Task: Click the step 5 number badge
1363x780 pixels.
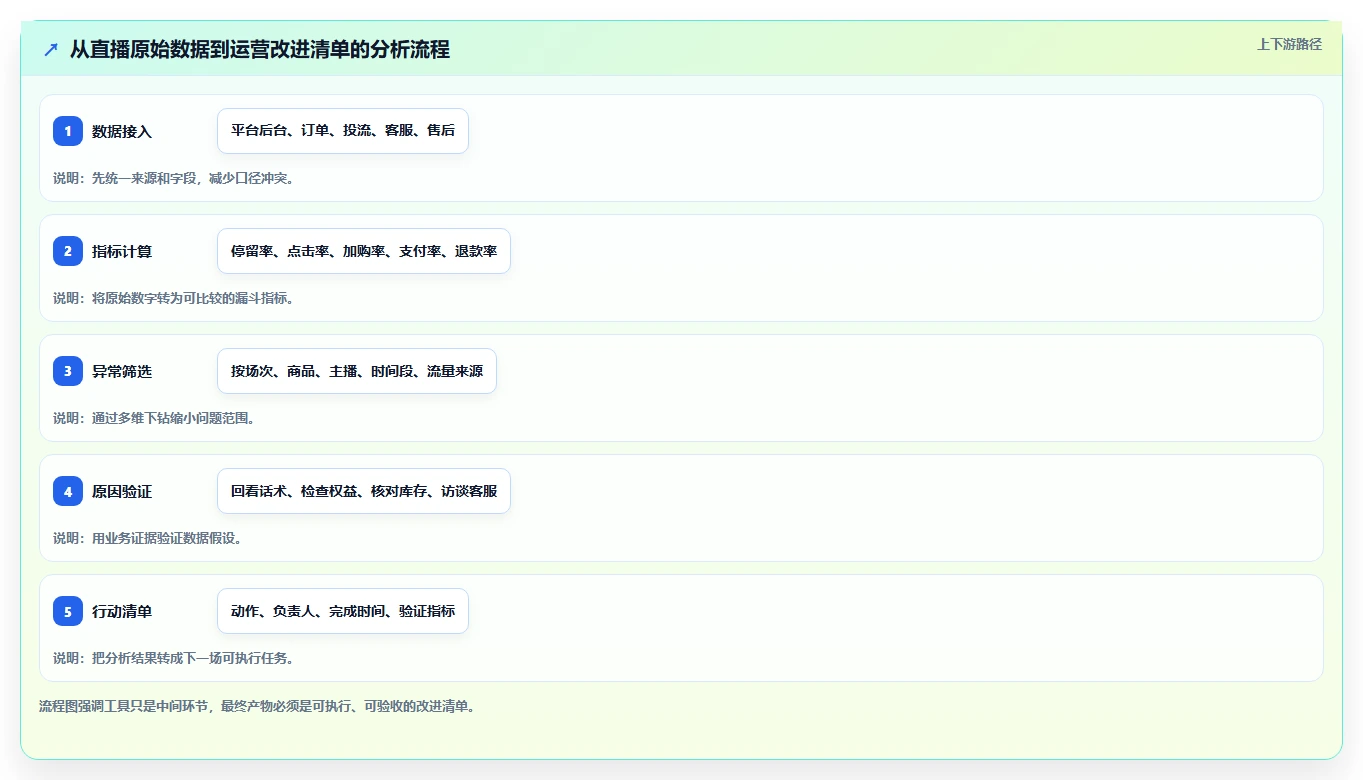Action: tap(68, 611)
